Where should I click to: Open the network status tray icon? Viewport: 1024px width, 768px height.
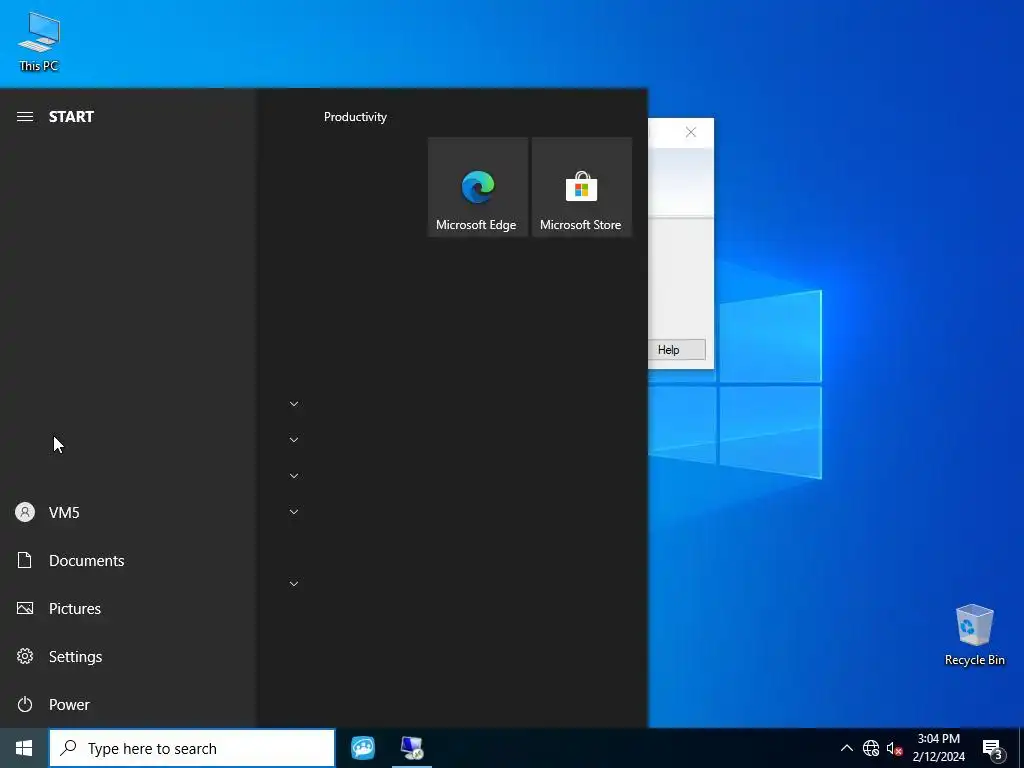click(x=871, y=748)
